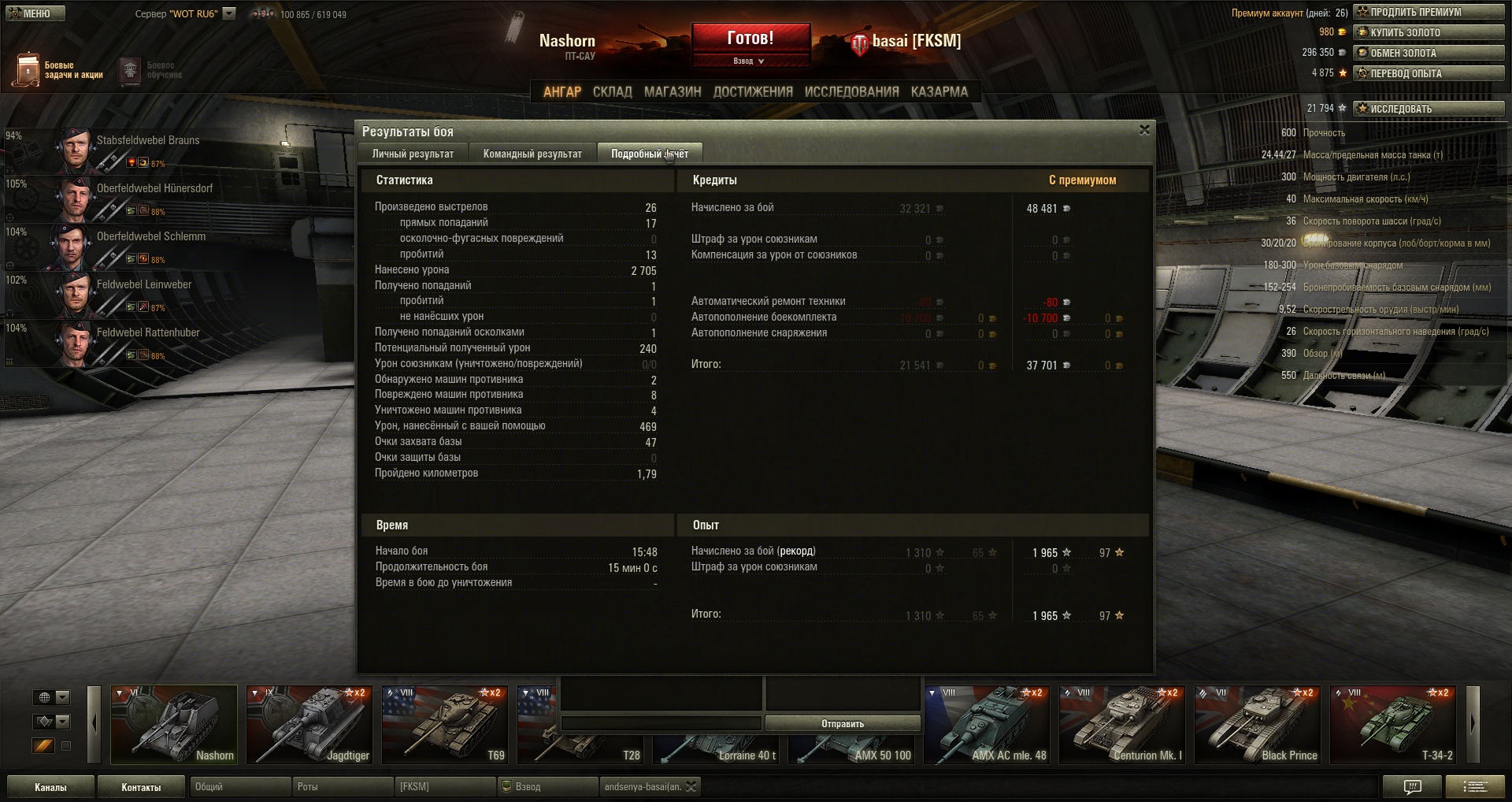
Task: Switch to the Роты chat channel
Action: (343, 786)
